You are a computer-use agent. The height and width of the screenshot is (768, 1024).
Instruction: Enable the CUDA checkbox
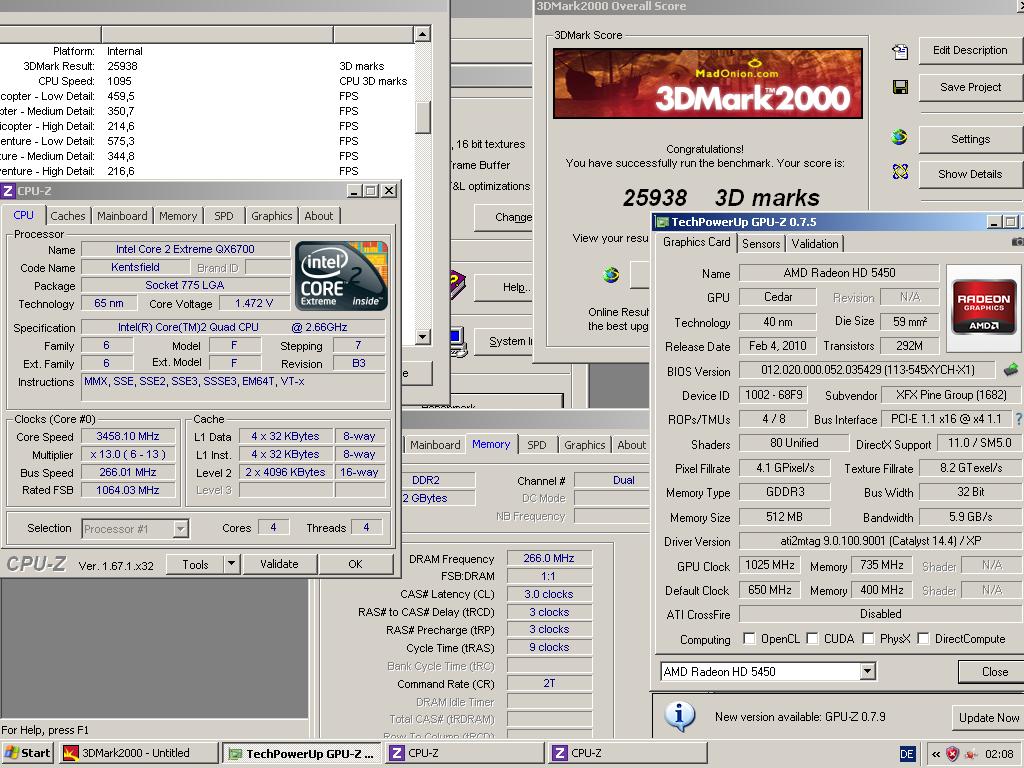coord(812,638)
